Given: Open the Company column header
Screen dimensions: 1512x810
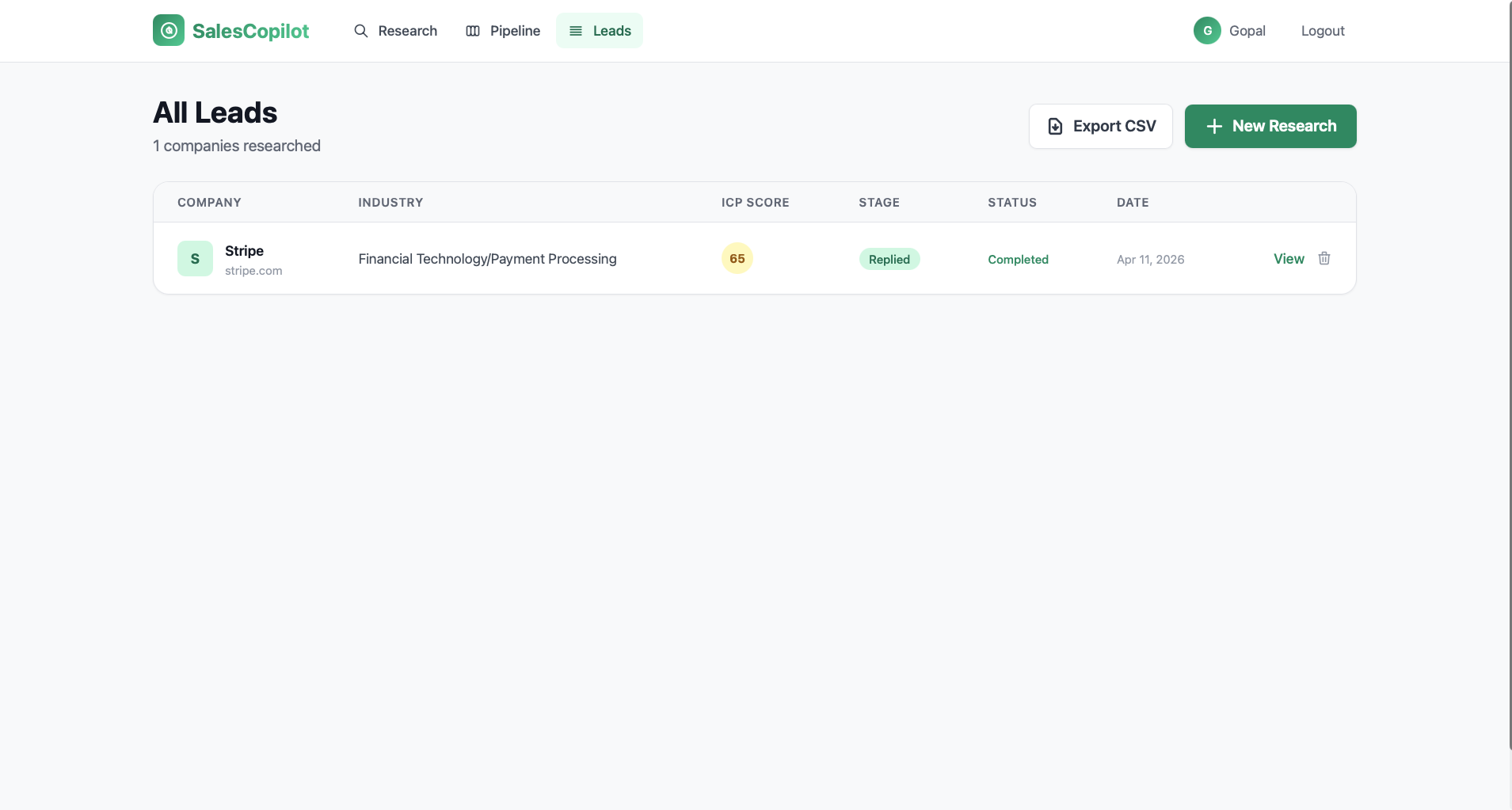Looking at the screenshot, I should 209,202.
